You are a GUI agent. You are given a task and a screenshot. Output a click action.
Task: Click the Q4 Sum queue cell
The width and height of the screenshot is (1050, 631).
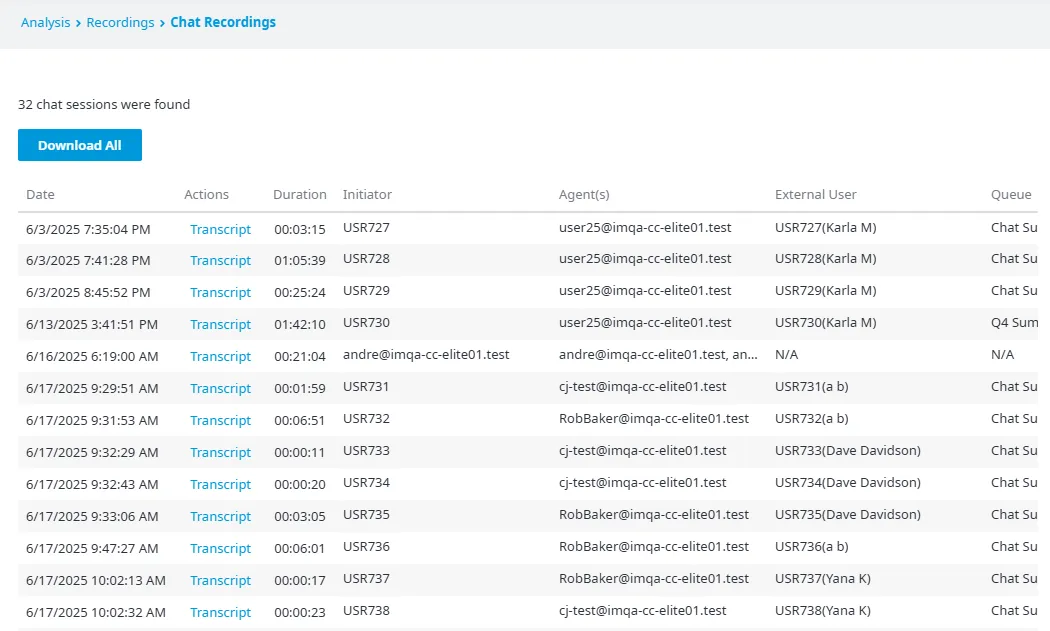[1015, 322]
